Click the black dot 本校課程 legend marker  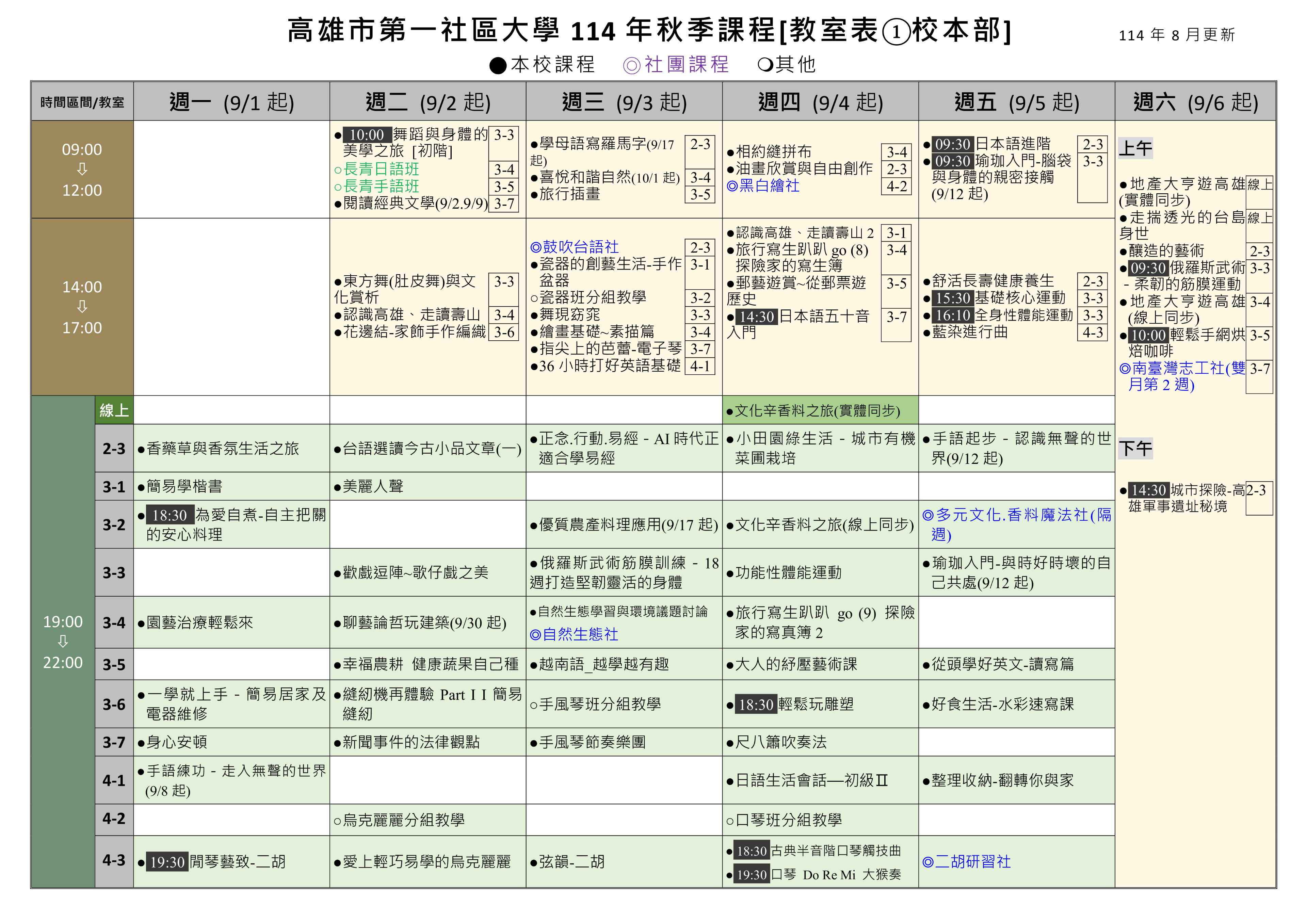(x=498, y=65)
